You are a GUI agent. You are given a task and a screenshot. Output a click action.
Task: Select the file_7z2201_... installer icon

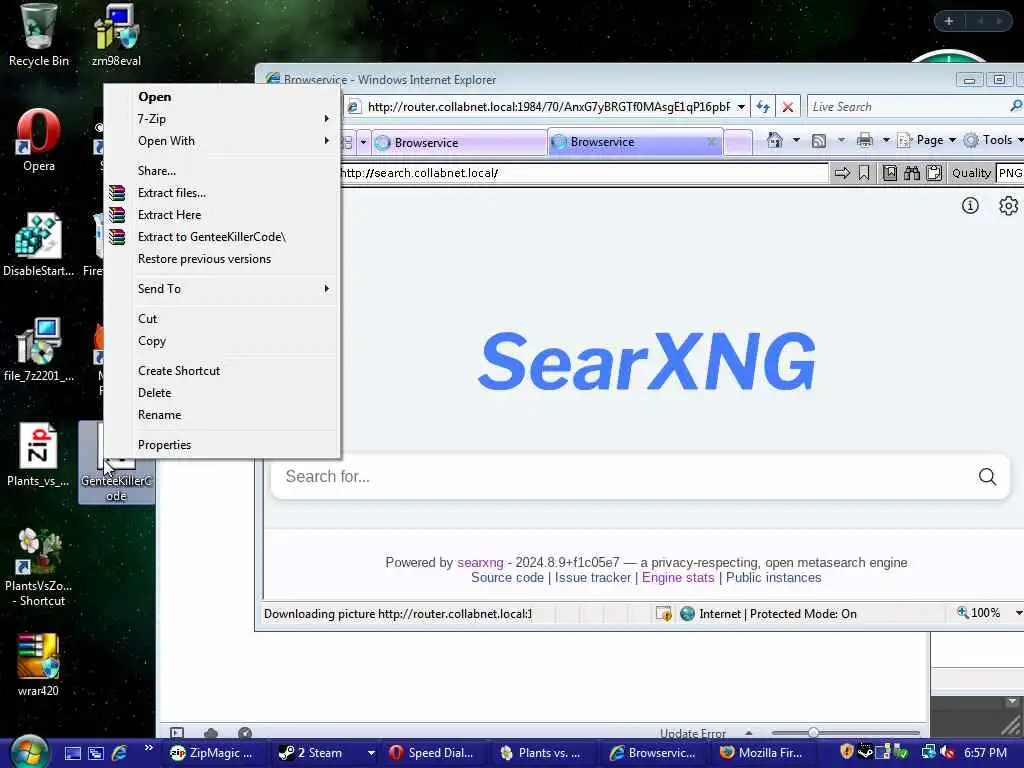pyautogui.click(x=39, y=350)
